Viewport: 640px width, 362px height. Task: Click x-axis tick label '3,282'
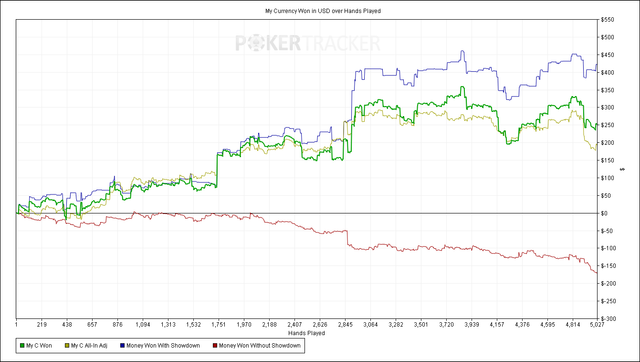[396, 325]
